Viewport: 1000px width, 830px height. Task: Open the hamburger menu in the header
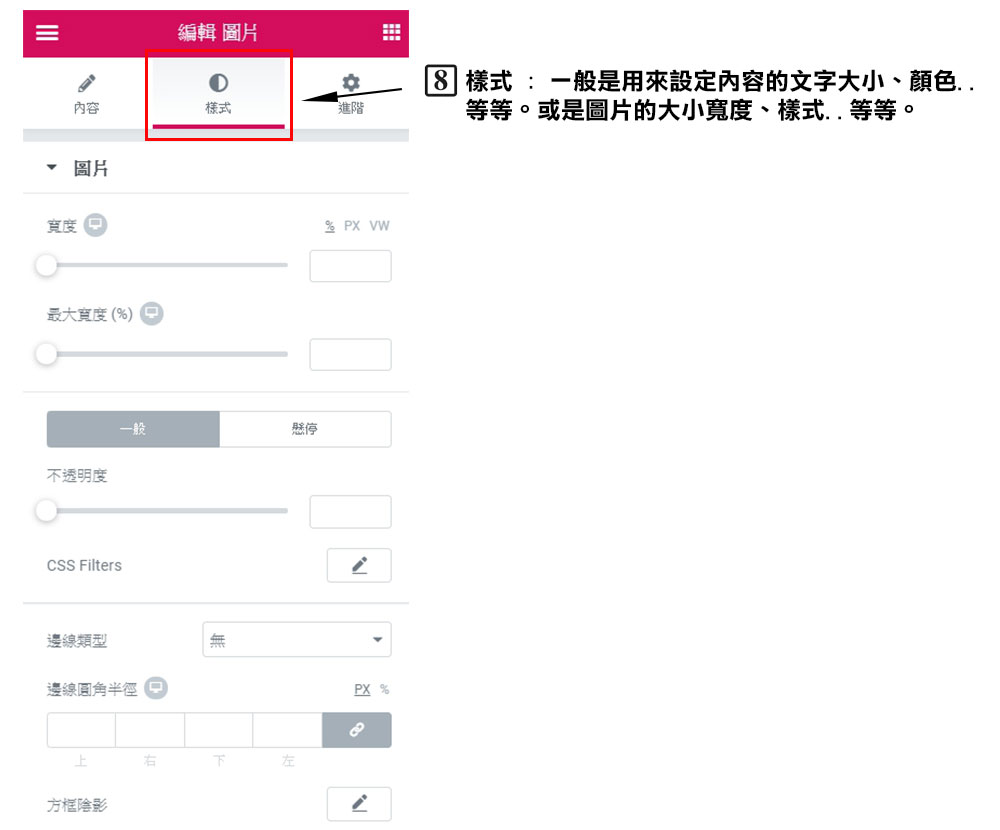pos(47,33)
